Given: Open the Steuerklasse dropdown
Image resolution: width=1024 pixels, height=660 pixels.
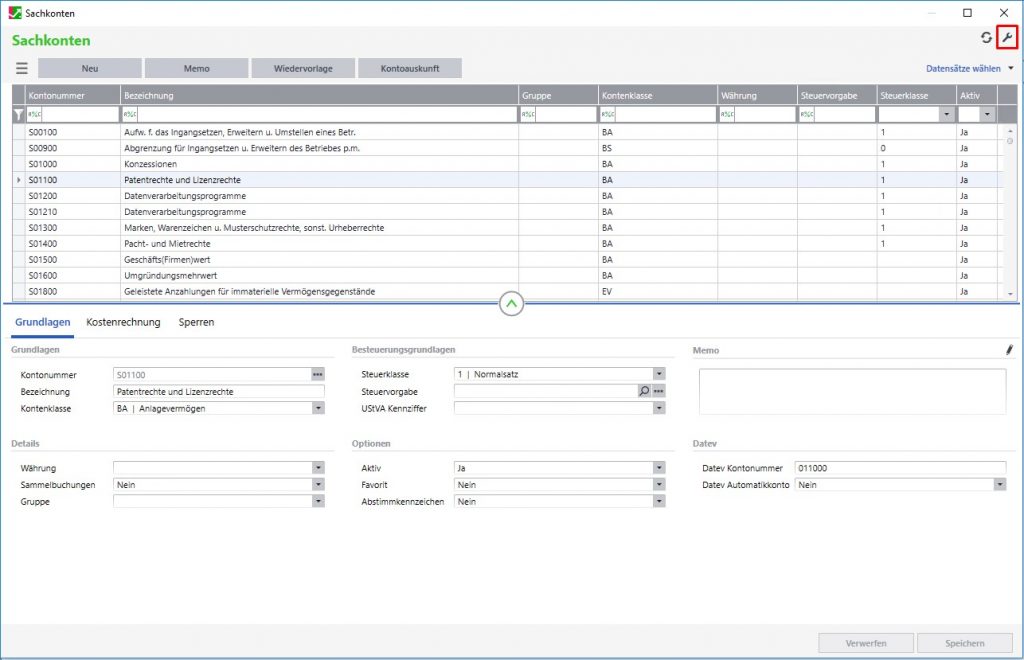Looking at the screenshot, I should point(658,375).
